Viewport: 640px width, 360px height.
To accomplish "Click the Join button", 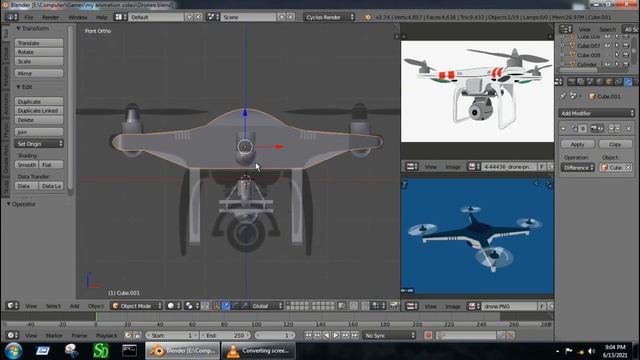I will (39, 132).
